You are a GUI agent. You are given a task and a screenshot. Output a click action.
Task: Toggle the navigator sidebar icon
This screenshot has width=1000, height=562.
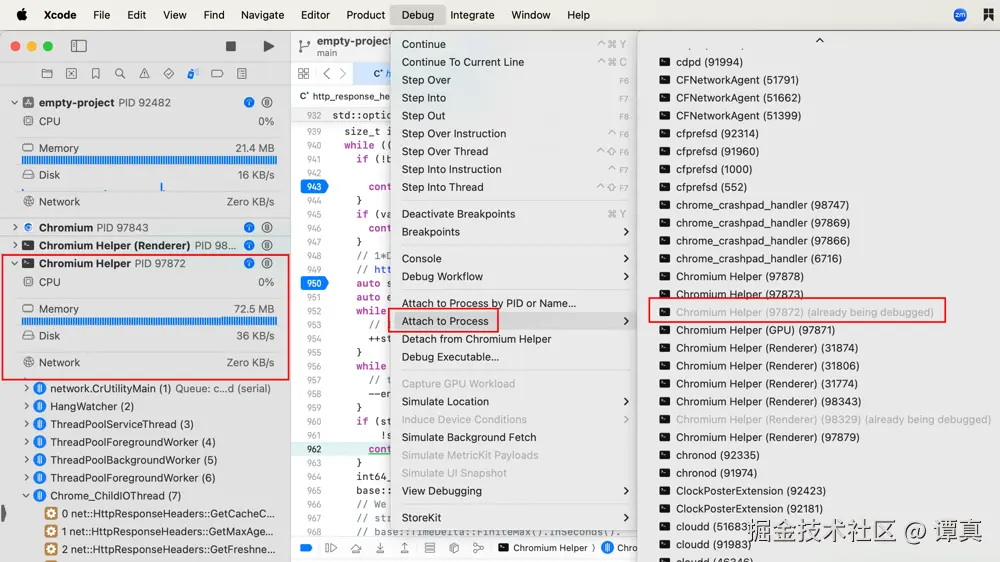pyautogui.click(x=78, y=46)
